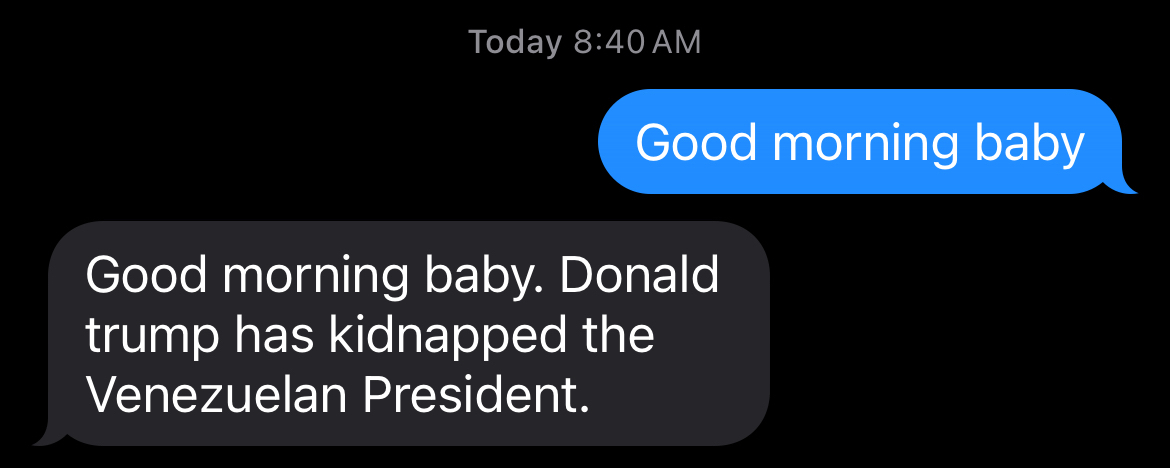This screenshot has width=1170, height=468.
Task: Click the word "Venezuelan" in the reply
Action: 217,396
